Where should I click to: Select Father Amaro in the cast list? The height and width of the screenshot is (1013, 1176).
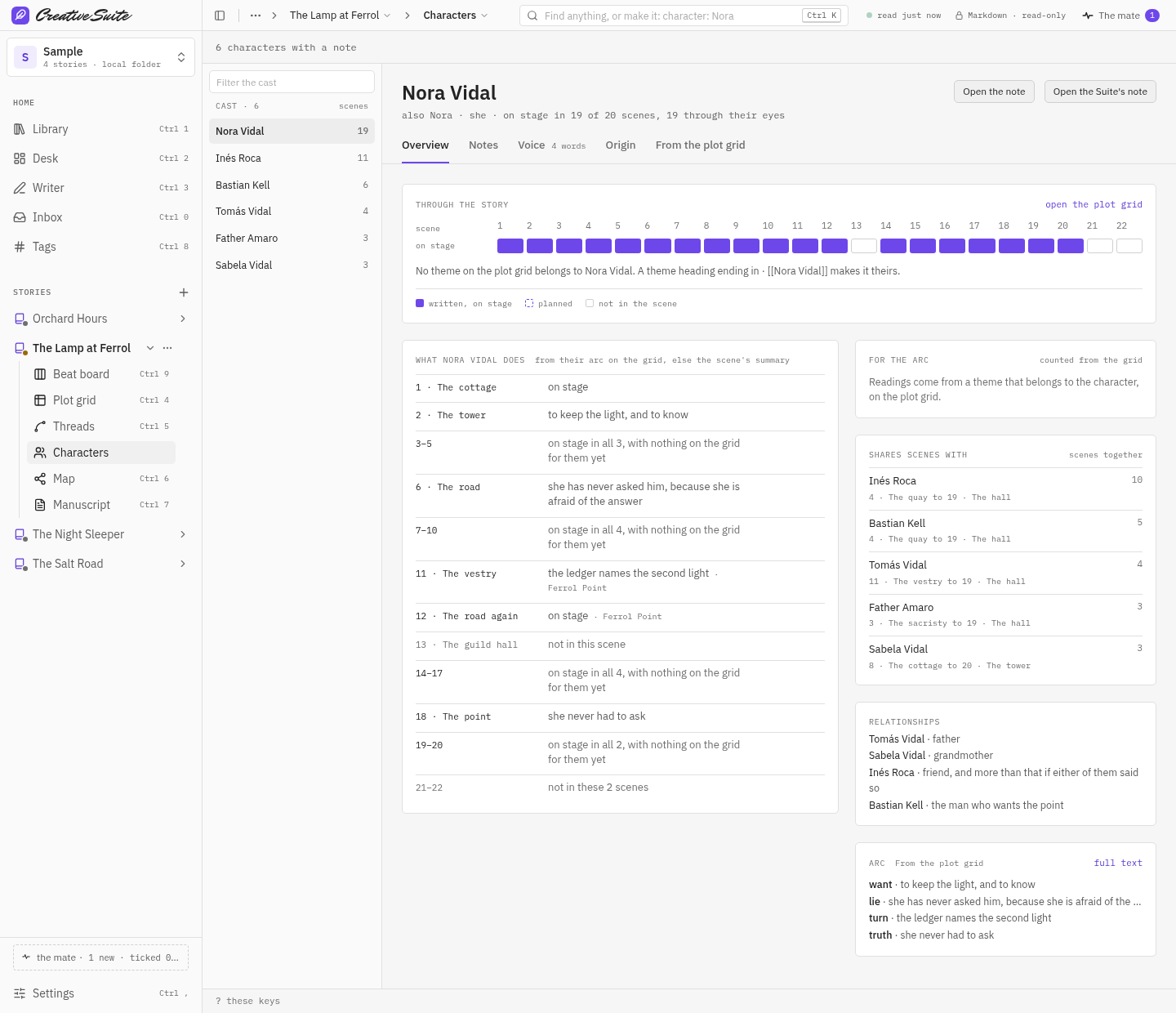tap(292, 238)
